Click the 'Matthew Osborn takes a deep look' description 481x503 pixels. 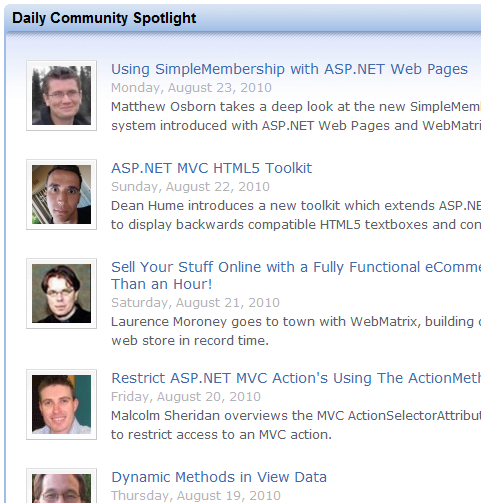[296, 116]
